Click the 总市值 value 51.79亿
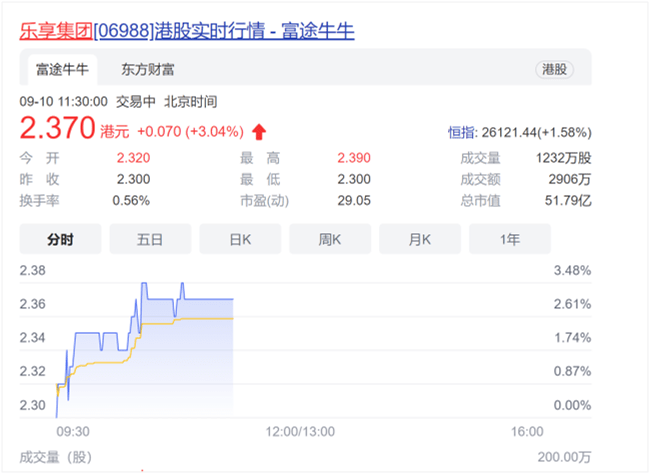Screen dimensions: 651x474 (568, 201)
